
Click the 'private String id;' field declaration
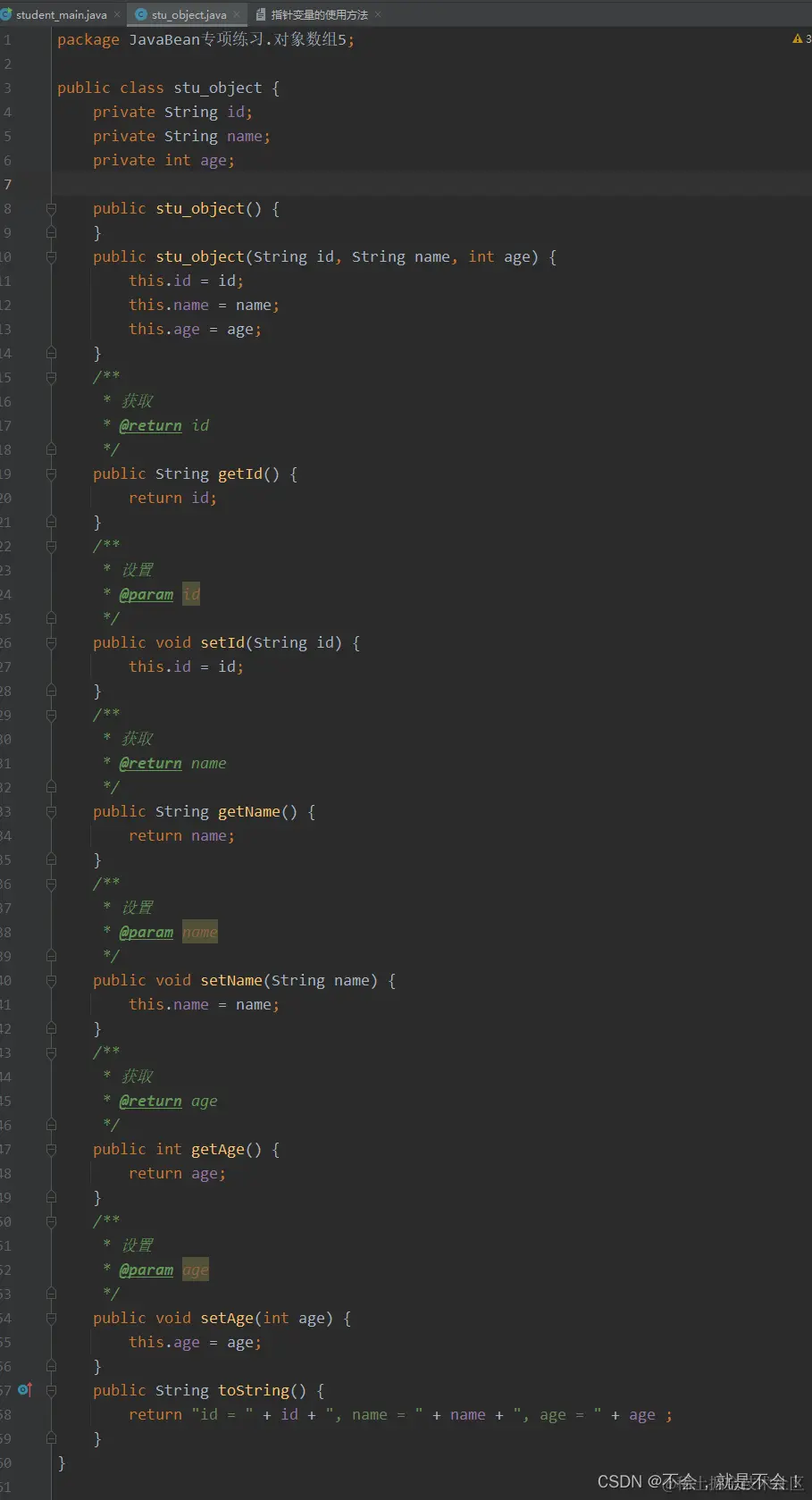[173, 112]
